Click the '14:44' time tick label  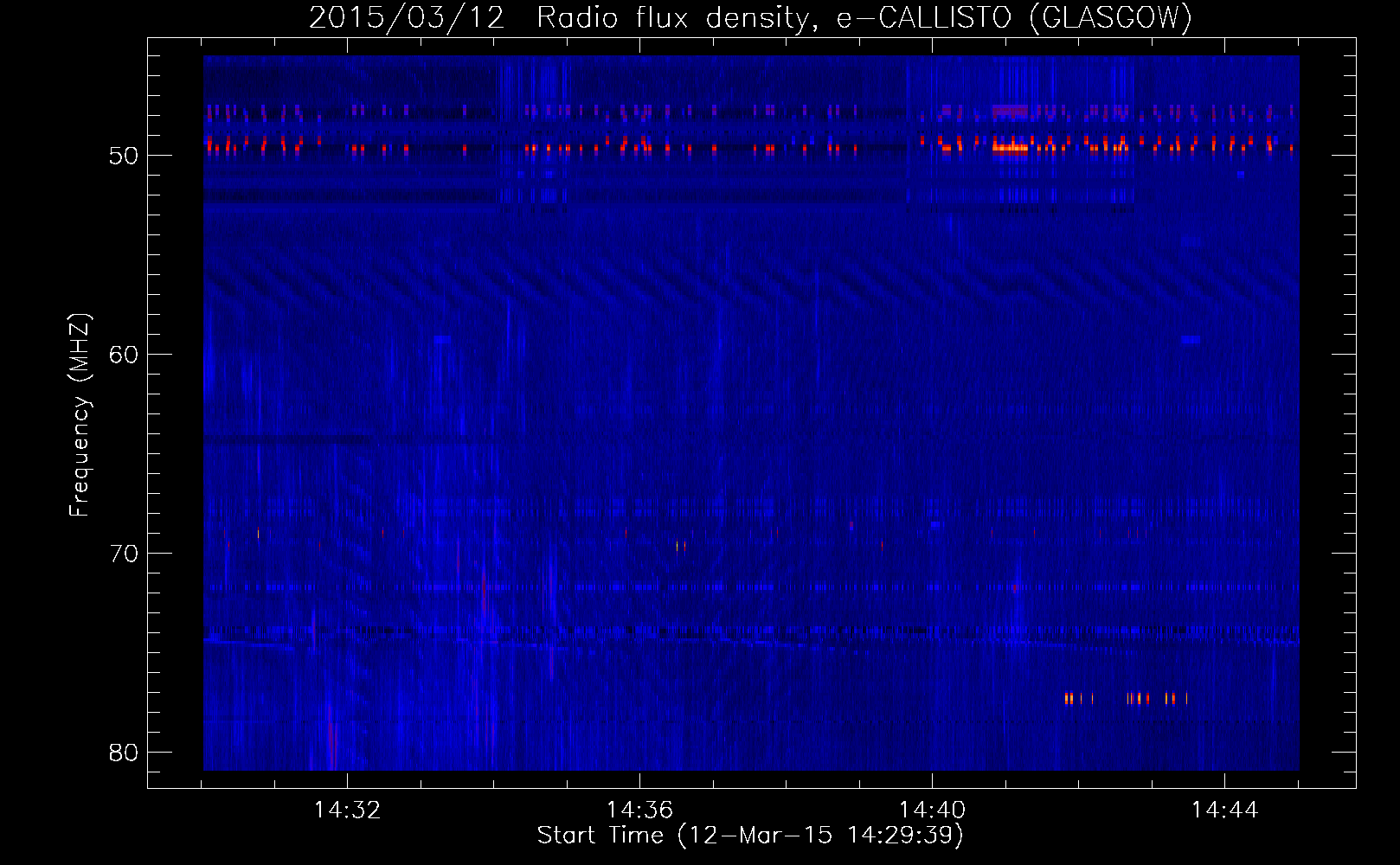click(1224, 811)
